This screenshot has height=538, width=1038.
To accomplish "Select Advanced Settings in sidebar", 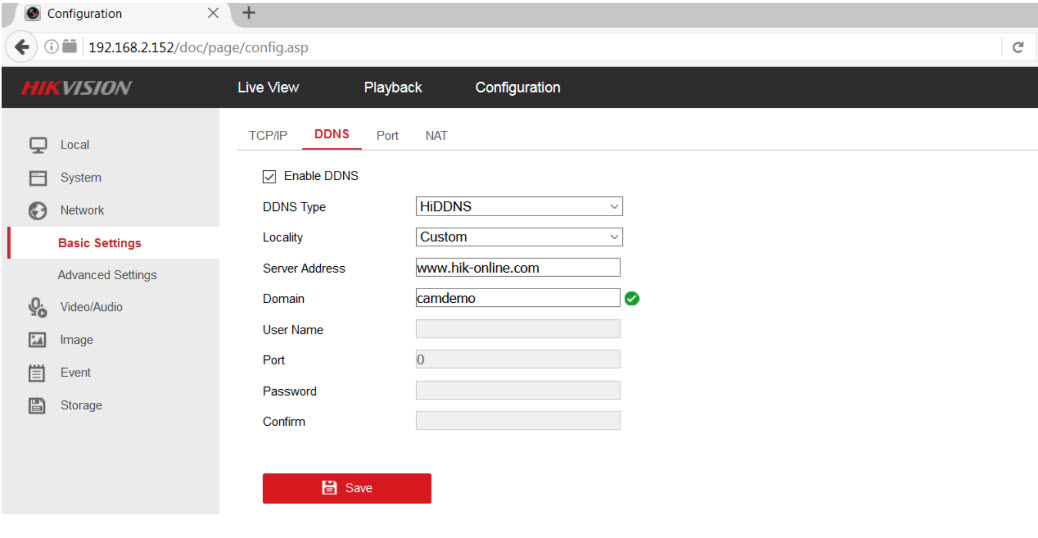I will (x=107, y=275).
